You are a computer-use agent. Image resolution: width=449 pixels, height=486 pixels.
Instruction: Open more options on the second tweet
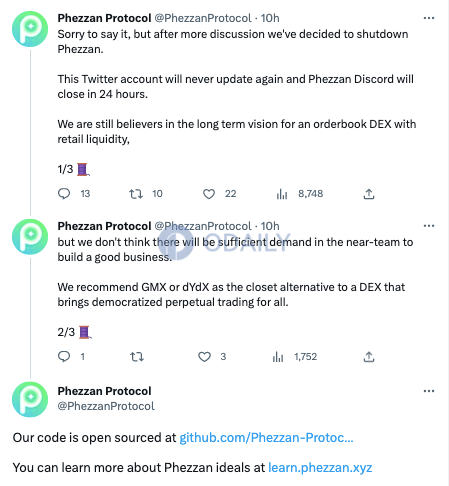pos(429,226)
